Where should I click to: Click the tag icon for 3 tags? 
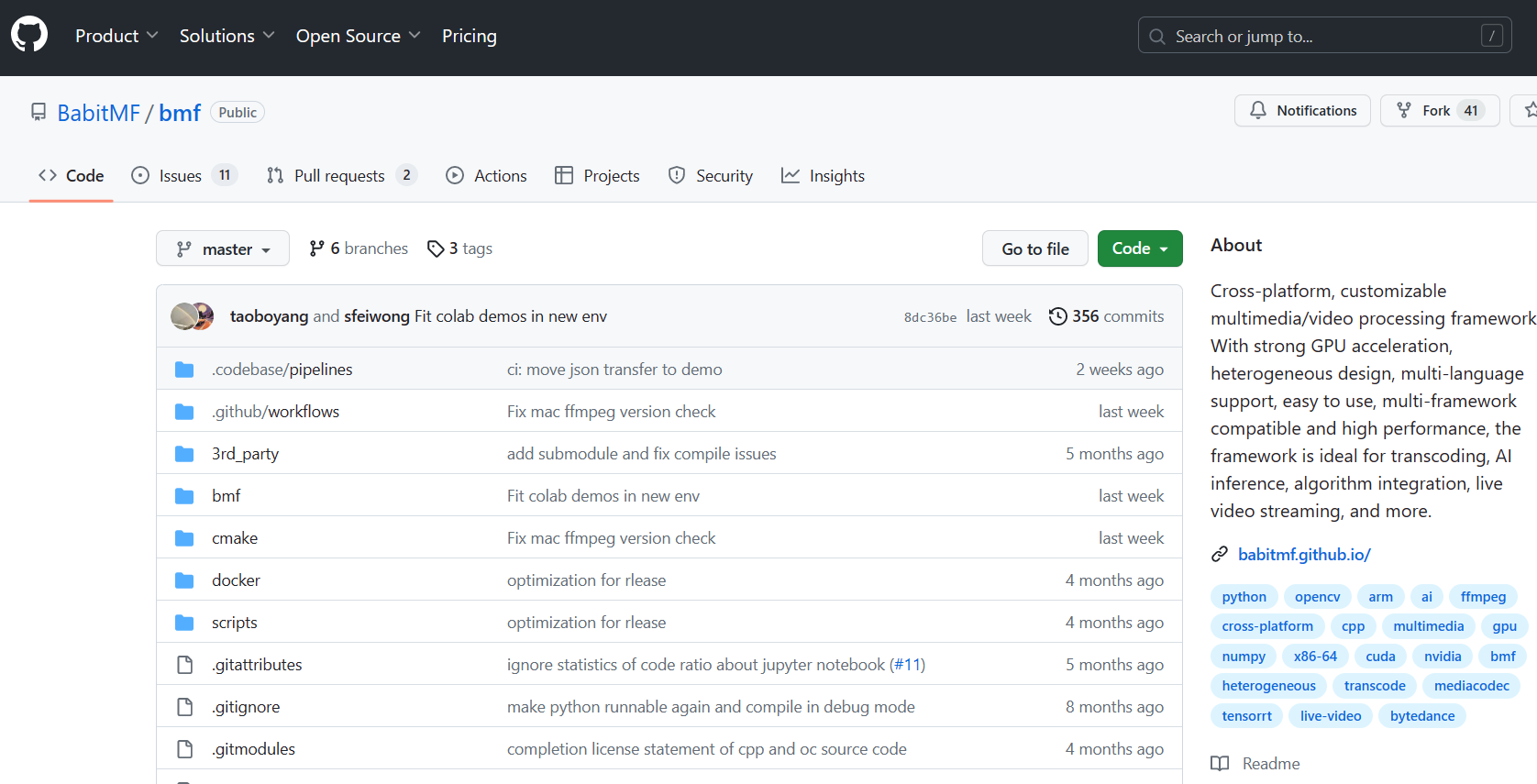coord(436,248)
